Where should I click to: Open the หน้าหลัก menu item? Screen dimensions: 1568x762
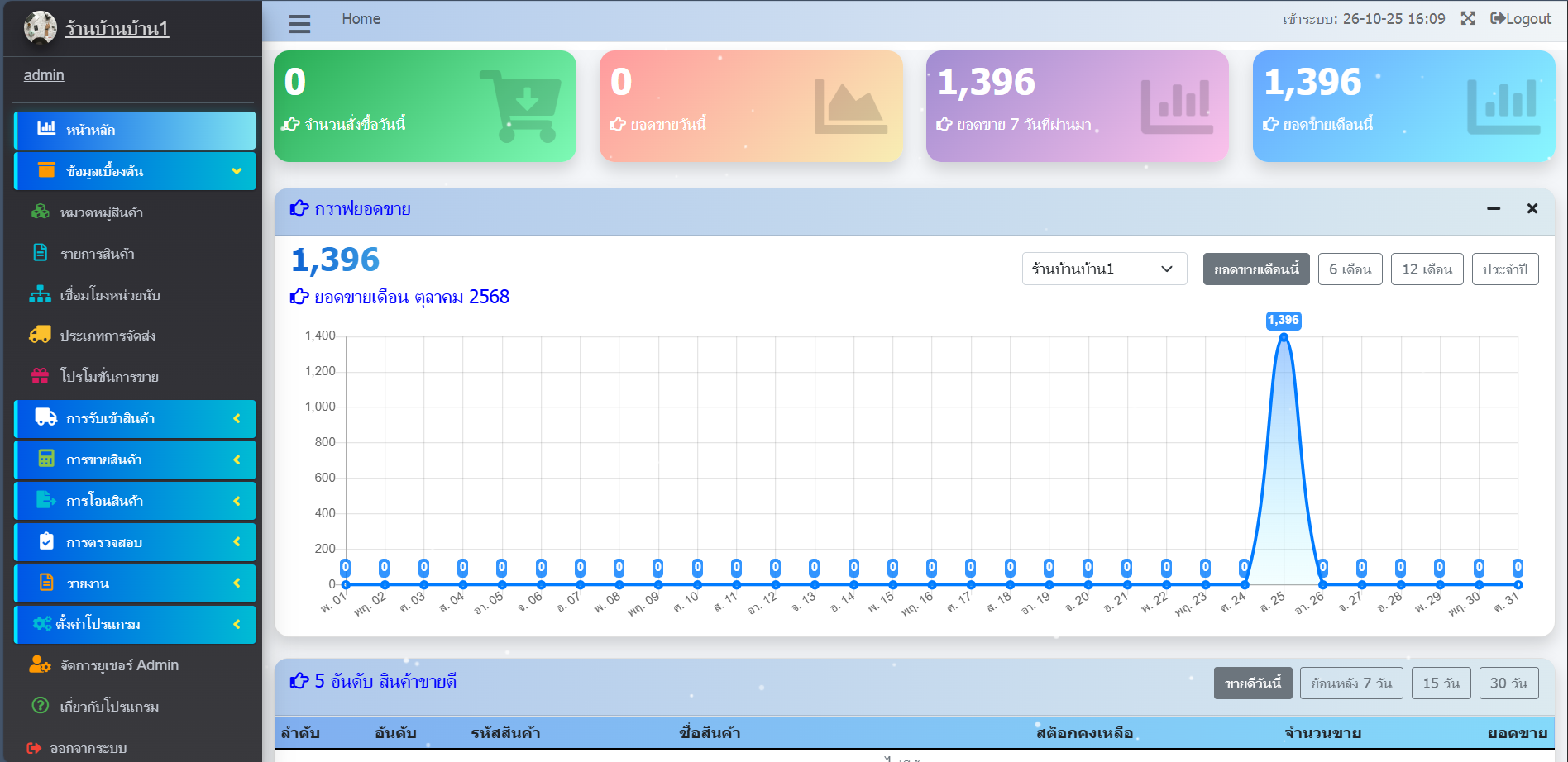[x=136, y=130]
